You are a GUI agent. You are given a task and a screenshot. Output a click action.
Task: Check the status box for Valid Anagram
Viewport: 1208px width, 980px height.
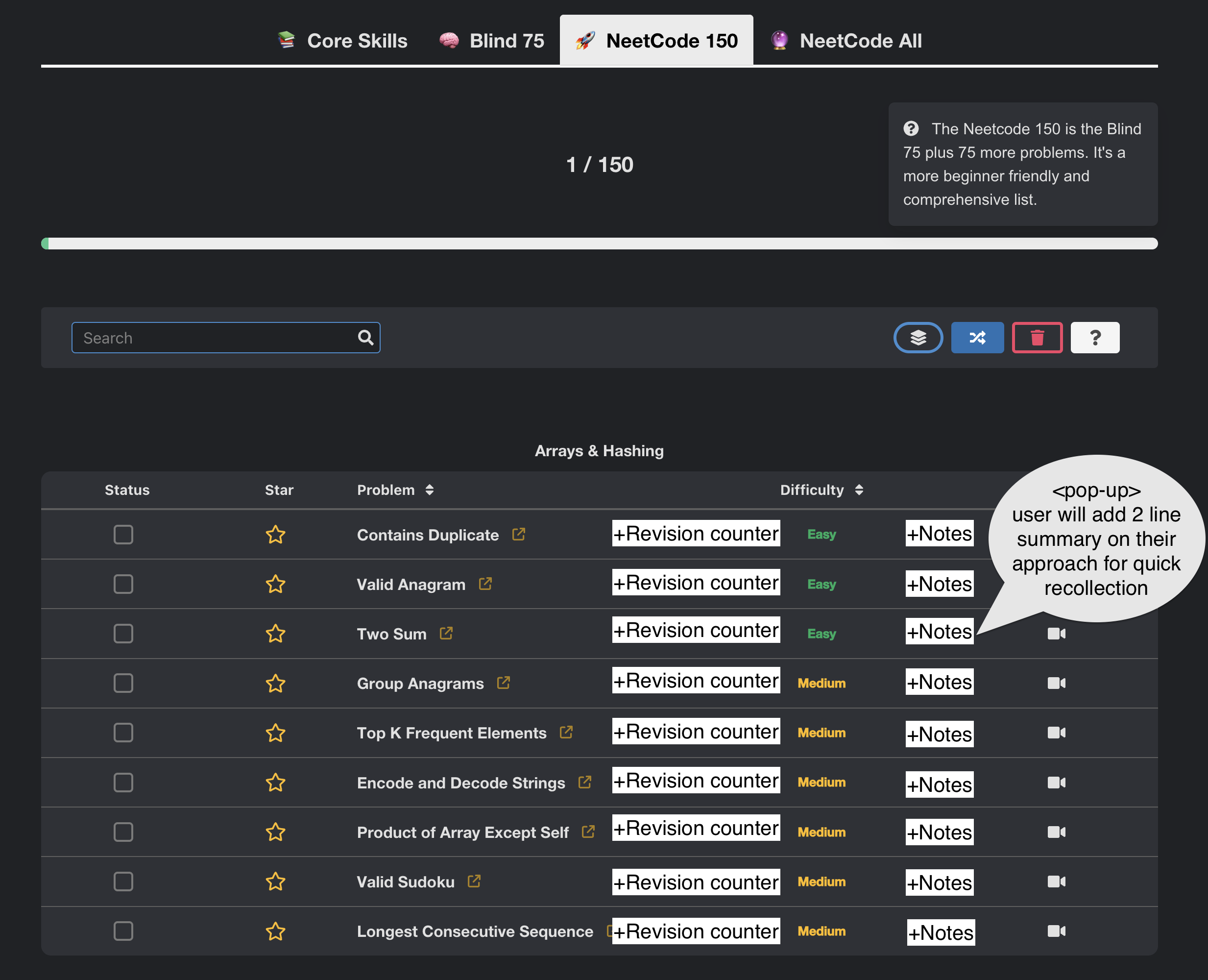[123, 584]
